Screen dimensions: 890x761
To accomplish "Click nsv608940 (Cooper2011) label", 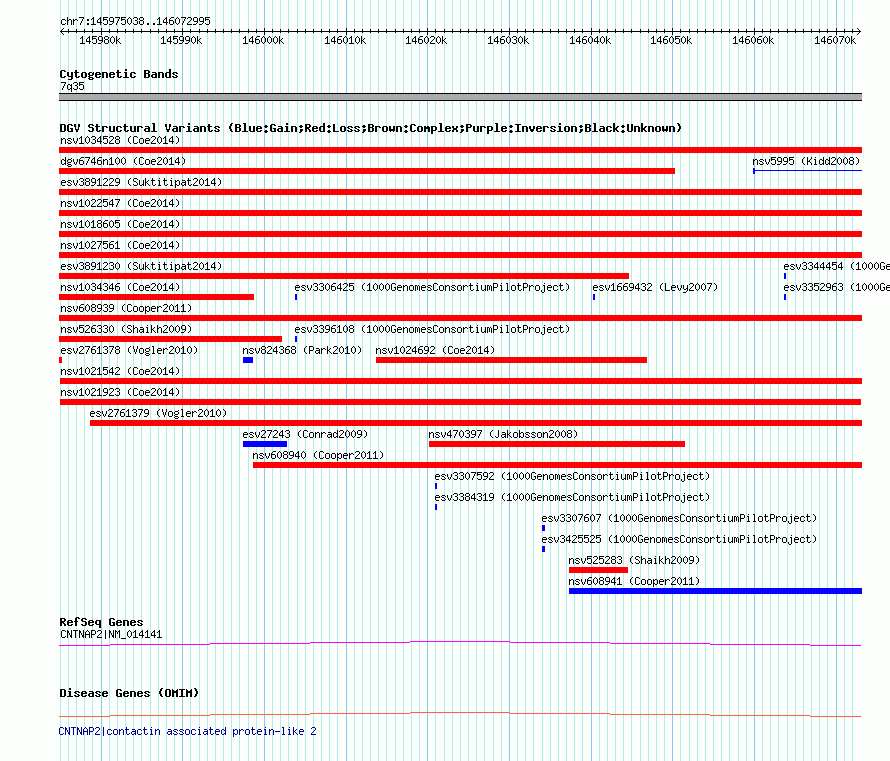I will (318, 455).
